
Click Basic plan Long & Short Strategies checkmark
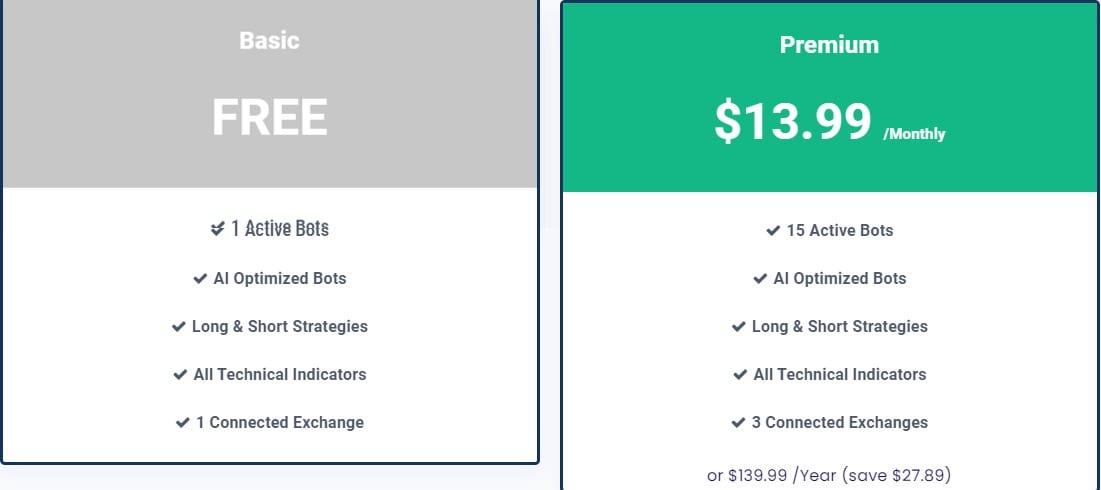click(x=178, y=326)
